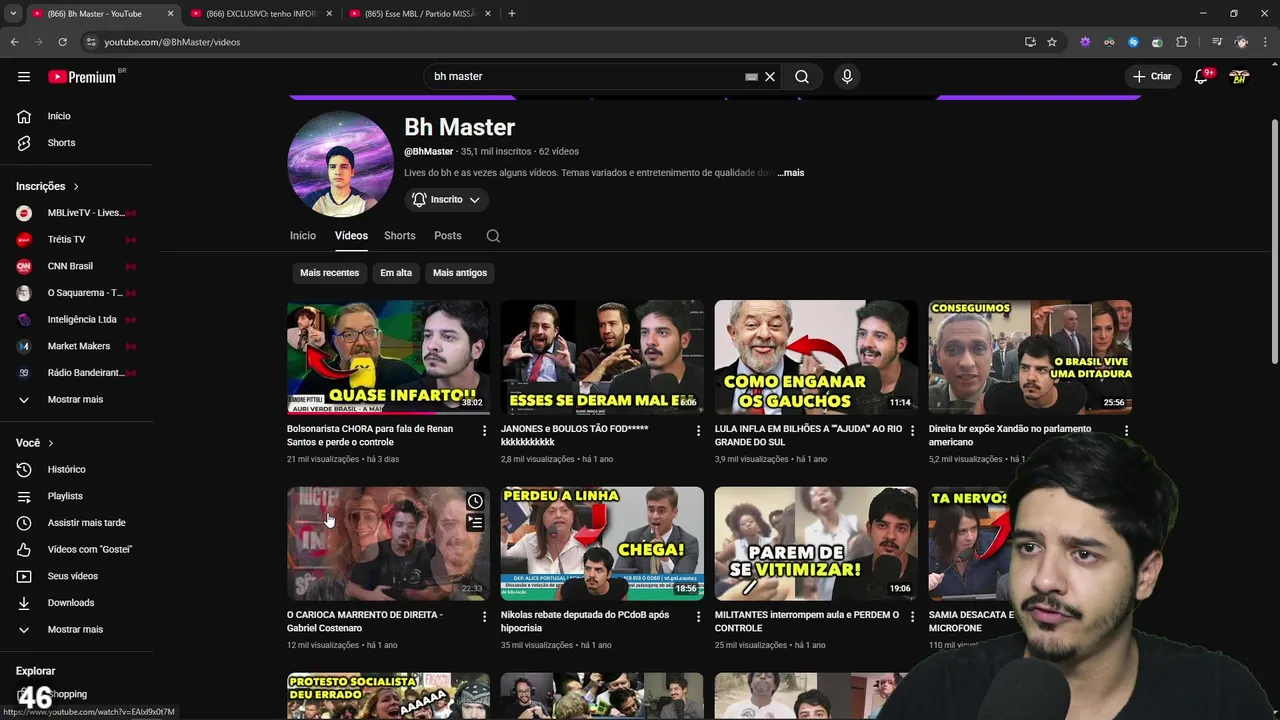Open the account avatar menu
The image size is (1280, 720).
(x=1240, y=77)
